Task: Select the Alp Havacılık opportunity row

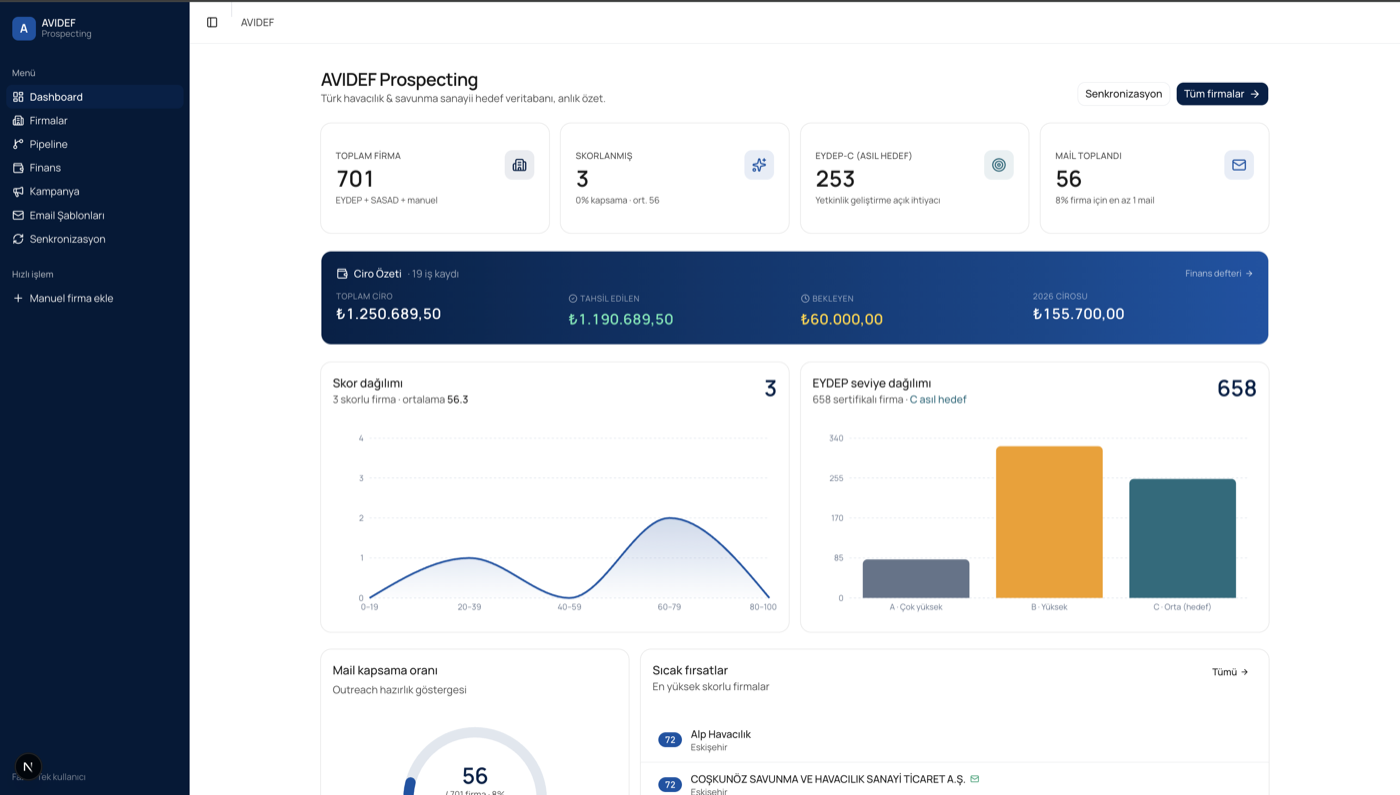Action: coord(954,740)
